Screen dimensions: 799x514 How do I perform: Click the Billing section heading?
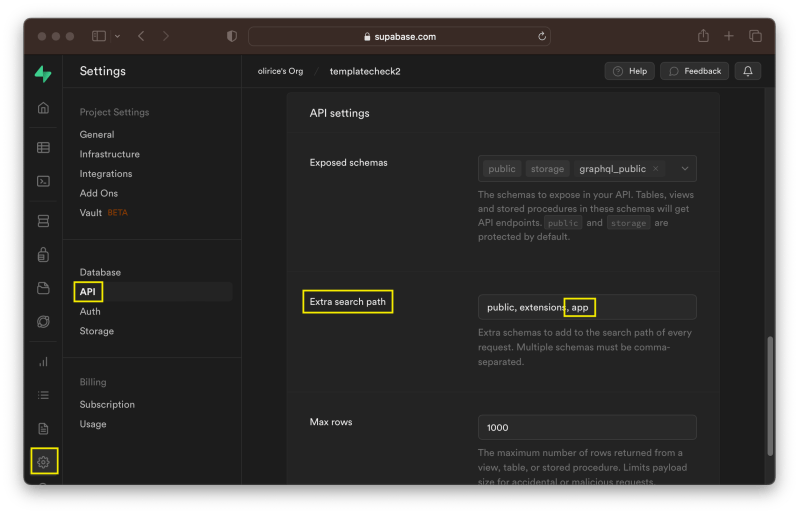pyautogui.click(x=93, y=382)
